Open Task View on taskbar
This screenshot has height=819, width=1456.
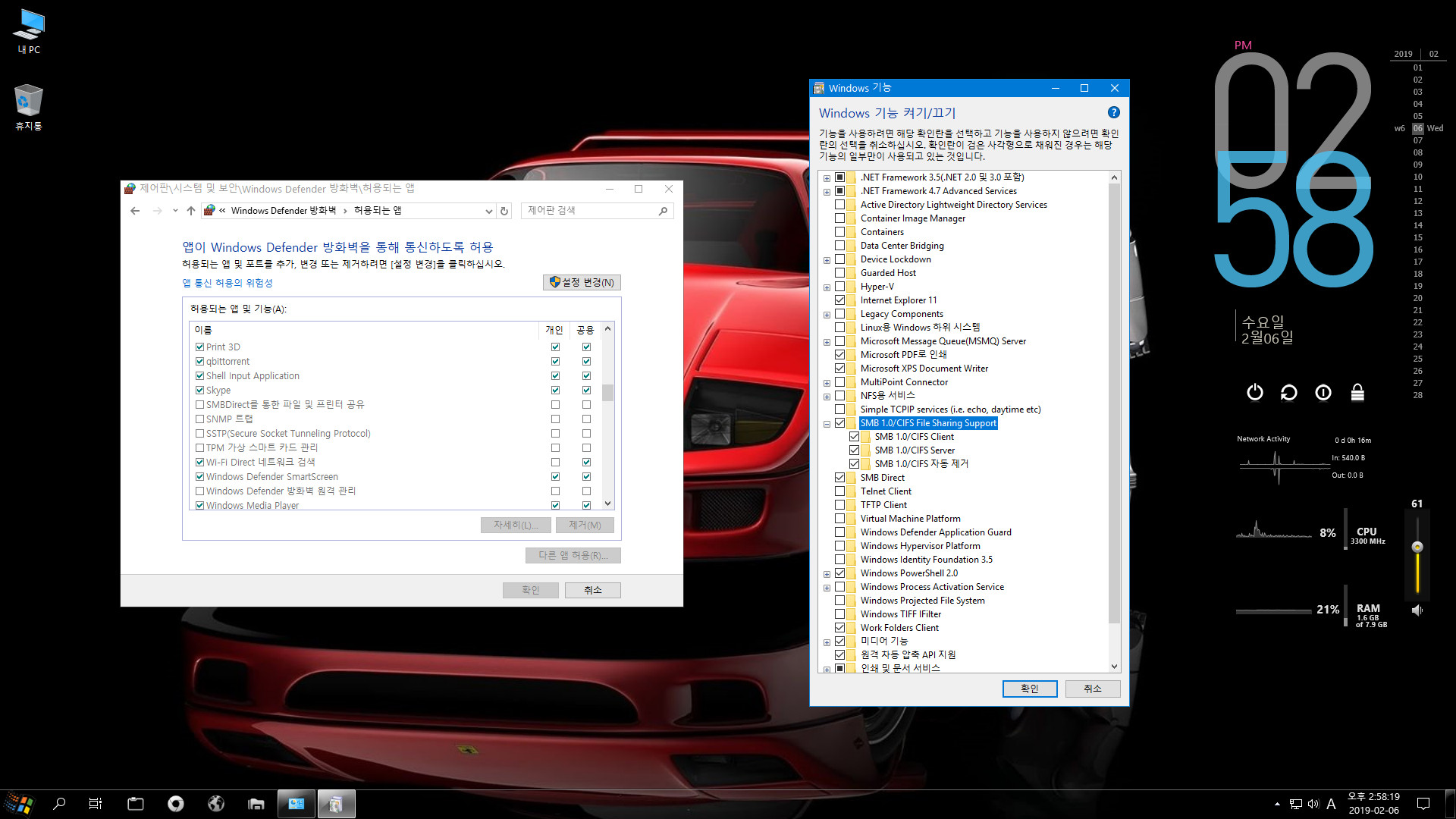pos(96,804)
